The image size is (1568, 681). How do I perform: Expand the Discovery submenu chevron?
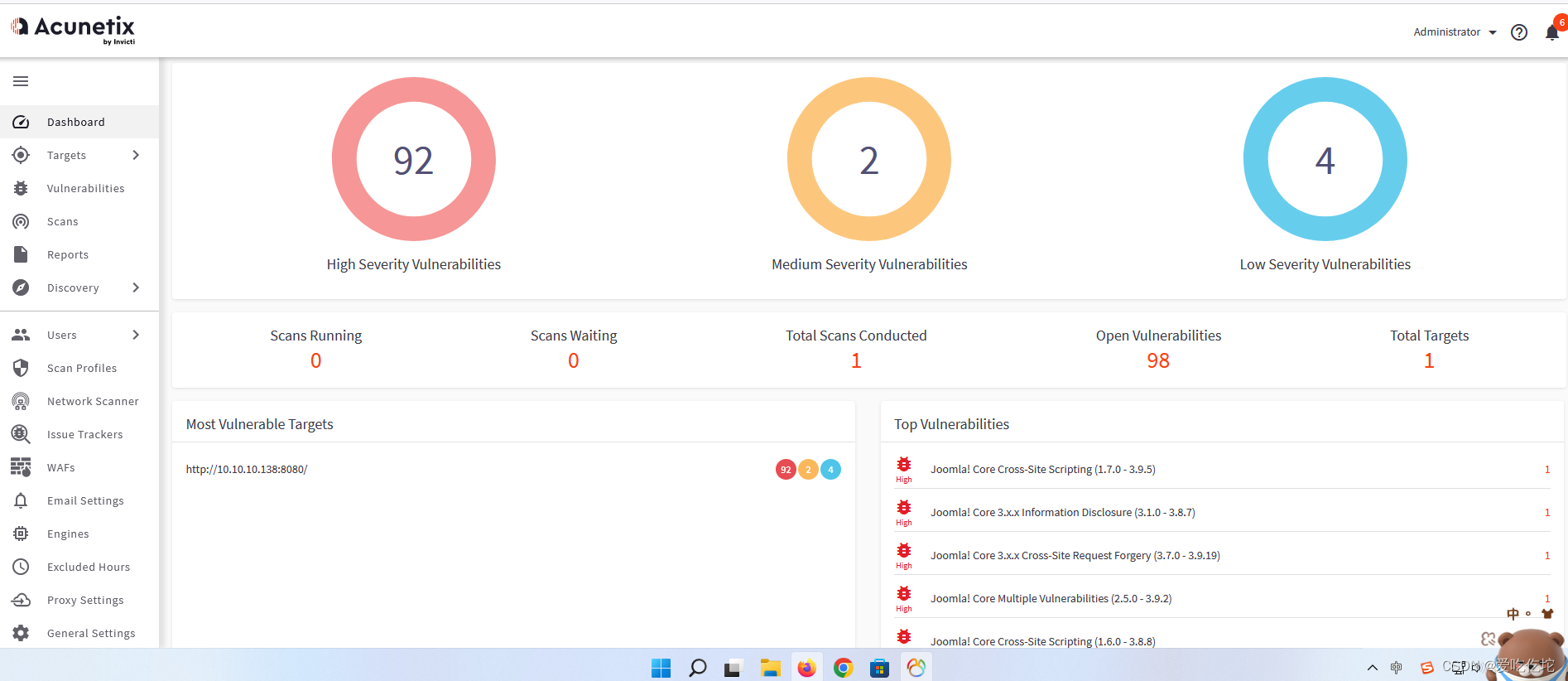point(136,287)
